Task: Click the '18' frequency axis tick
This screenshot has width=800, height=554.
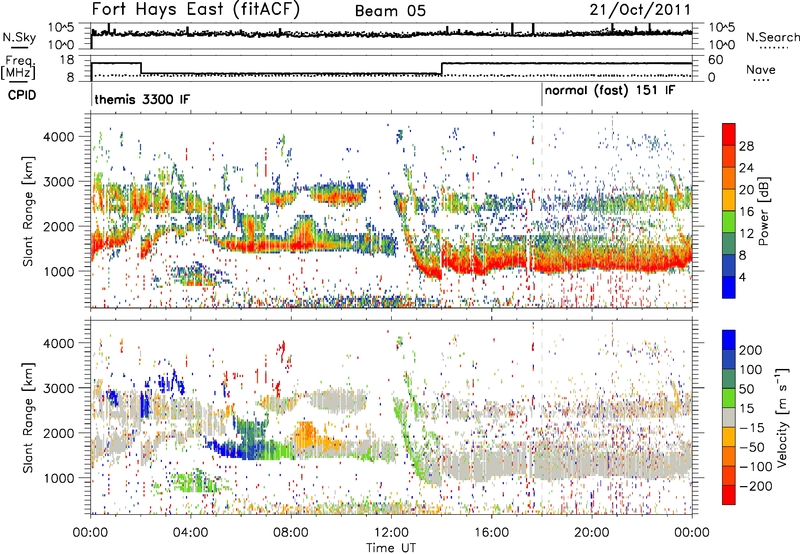Action: tap(67, 60)
